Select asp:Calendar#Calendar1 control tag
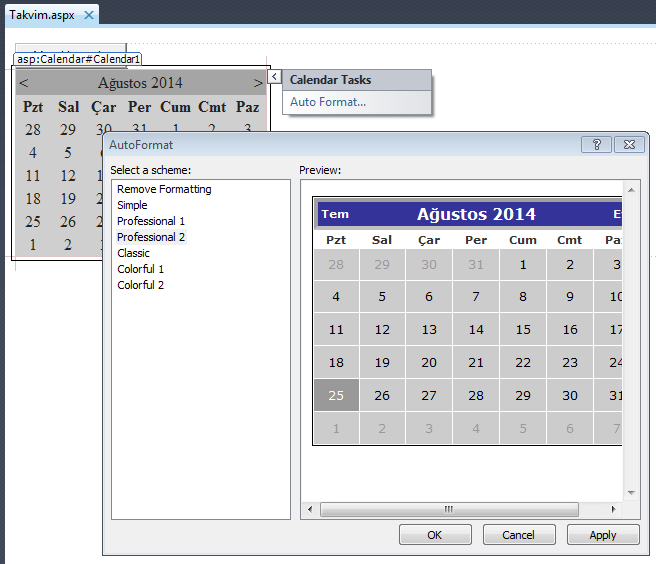 click(x=78, y=59)
